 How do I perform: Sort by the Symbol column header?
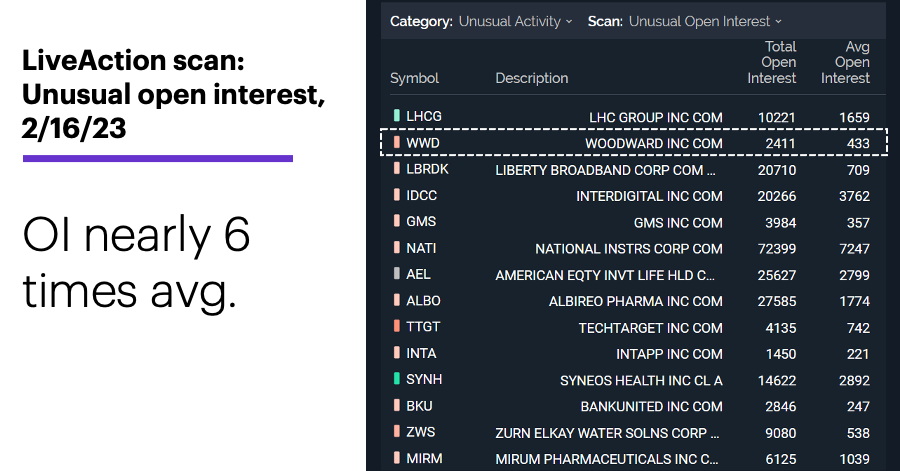point(414,78)
